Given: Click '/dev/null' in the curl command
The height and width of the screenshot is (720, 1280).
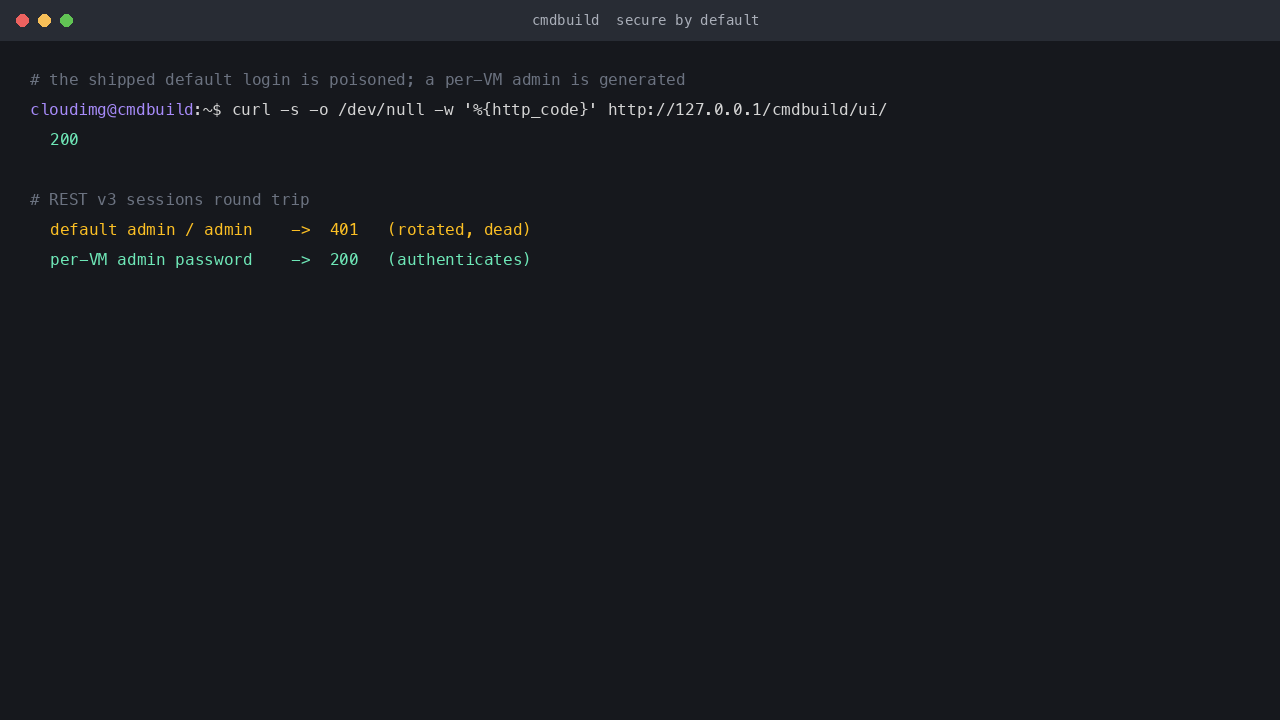Looking at the screenshot, I should (x=381, y=110).
